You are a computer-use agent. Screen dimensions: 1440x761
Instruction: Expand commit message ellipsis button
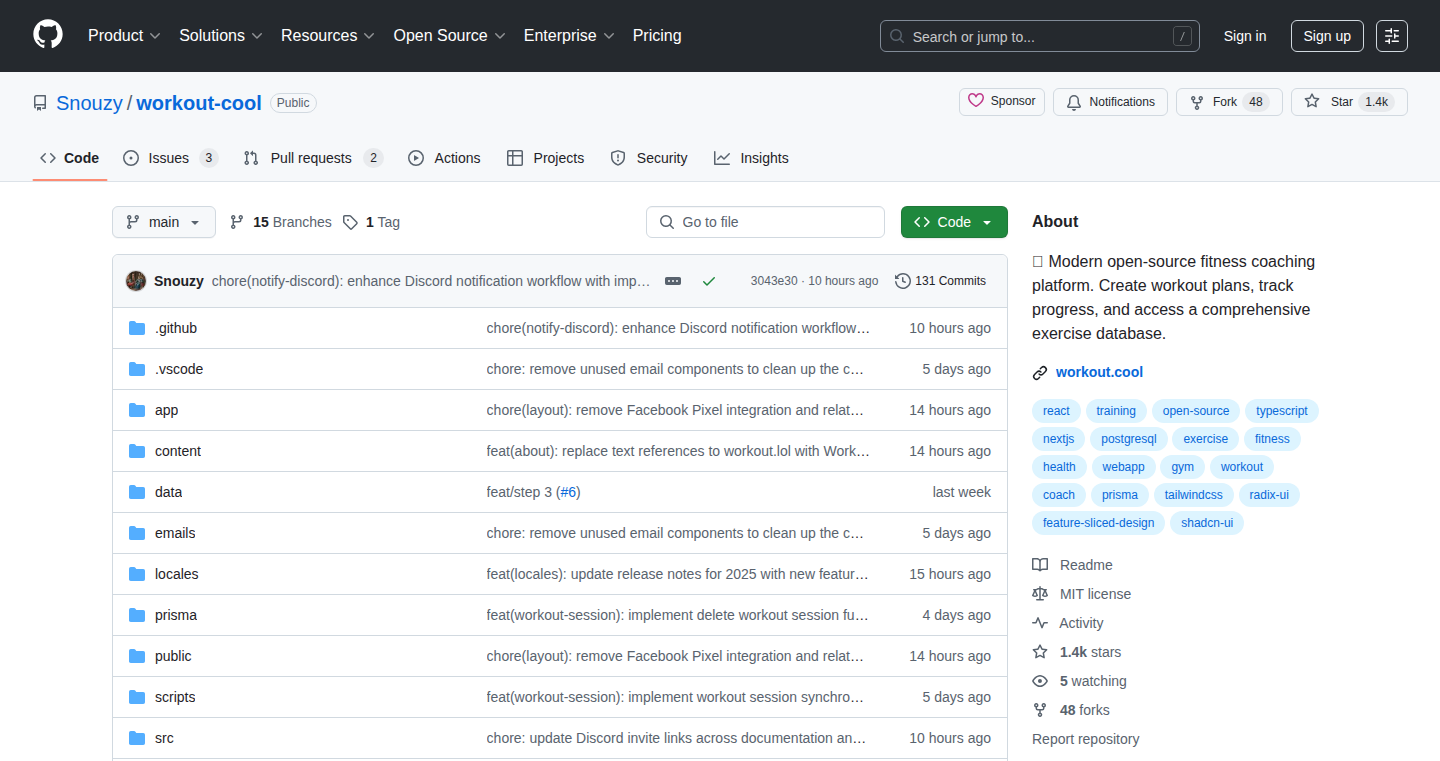(673, 281)
